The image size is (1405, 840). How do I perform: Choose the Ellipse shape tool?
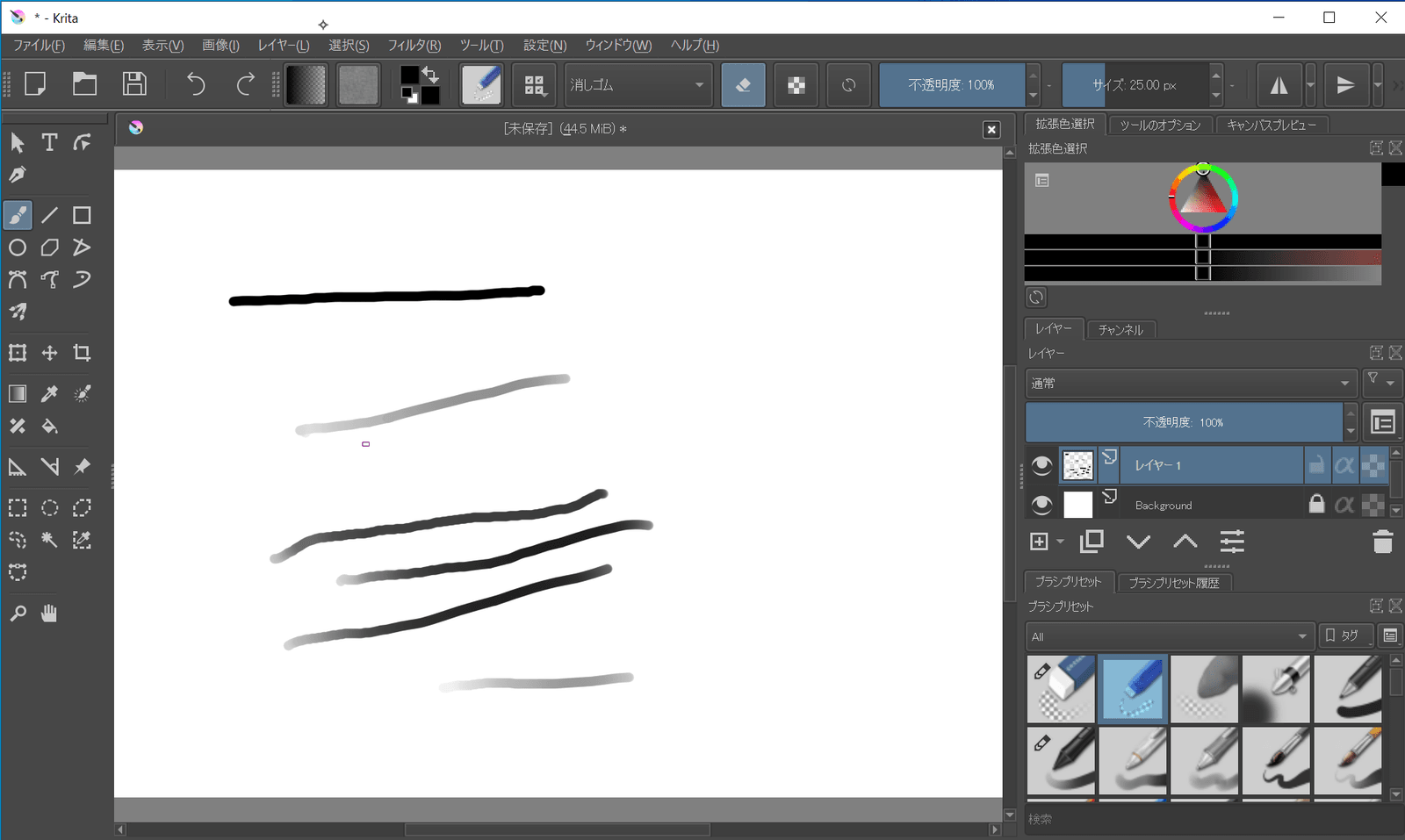pos(18,248)
